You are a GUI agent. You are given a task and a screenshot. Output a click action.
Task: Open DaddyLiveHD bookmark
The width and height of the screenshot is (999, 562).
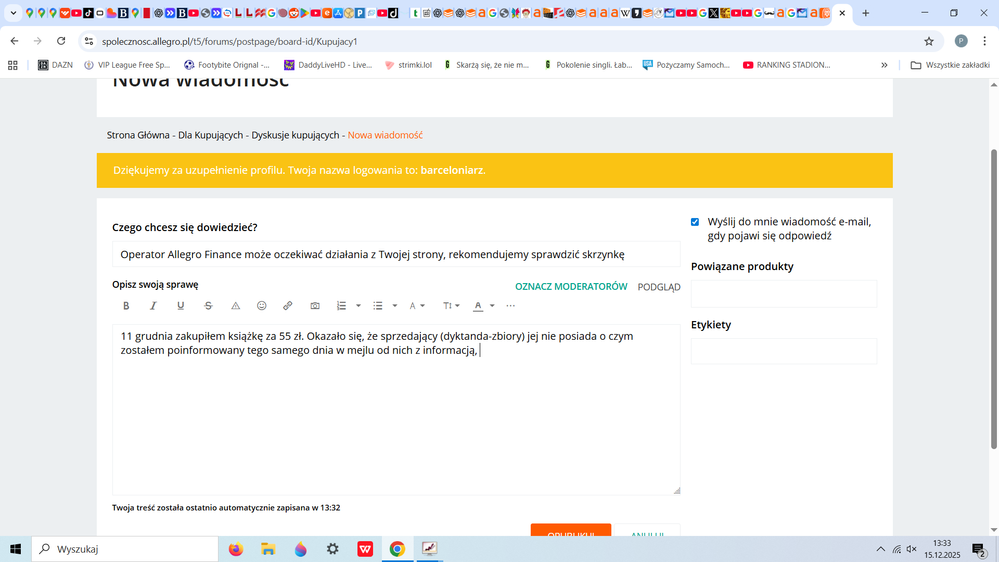point(328,65)
